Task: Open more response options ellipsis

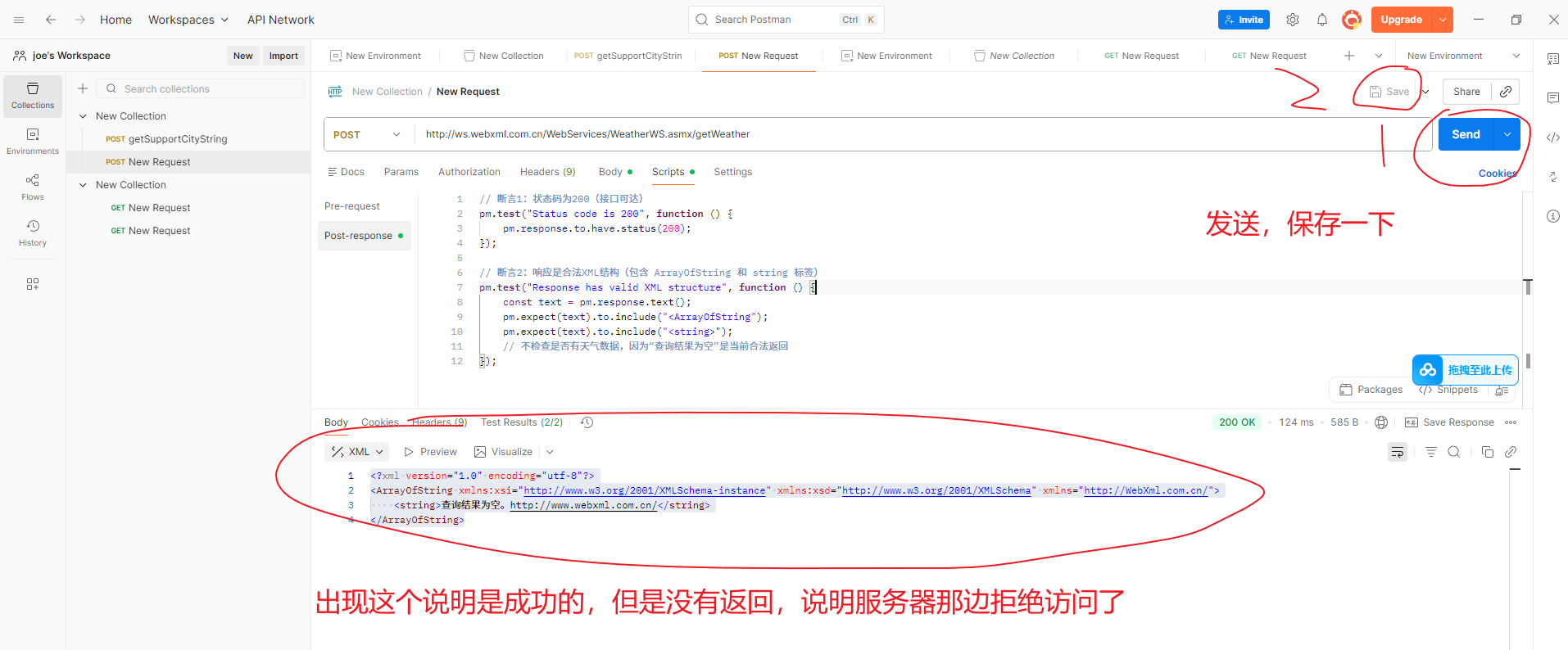Action: click(1511, 422)
